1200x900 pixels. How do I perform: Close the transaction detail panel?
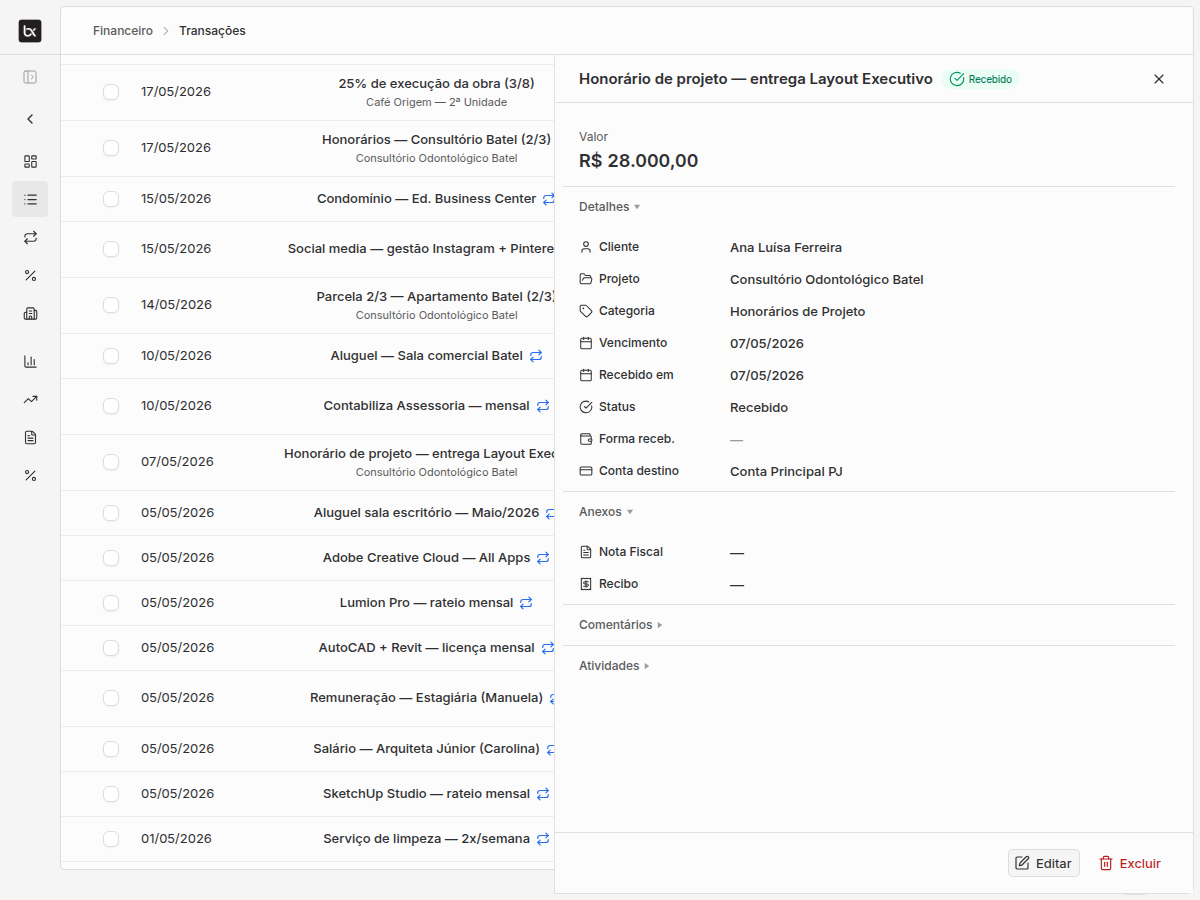click(1159, 79)
